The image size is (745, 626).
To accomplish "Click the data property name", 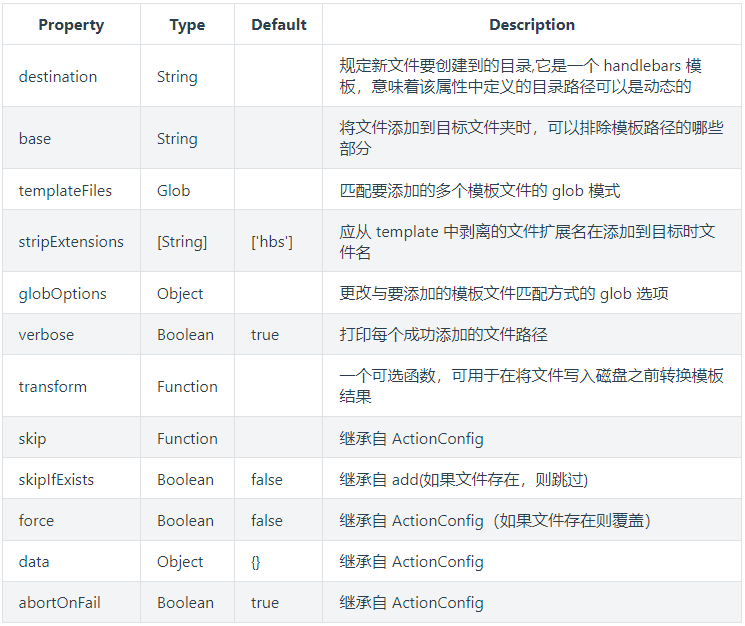I will (34, 562).
